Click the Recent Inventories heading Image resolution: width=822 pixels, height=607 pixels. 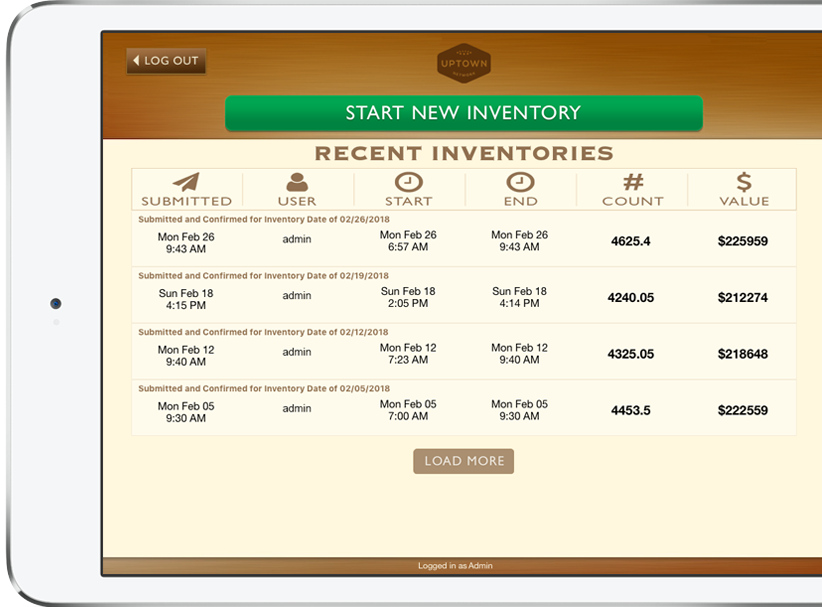coord(464,153)
